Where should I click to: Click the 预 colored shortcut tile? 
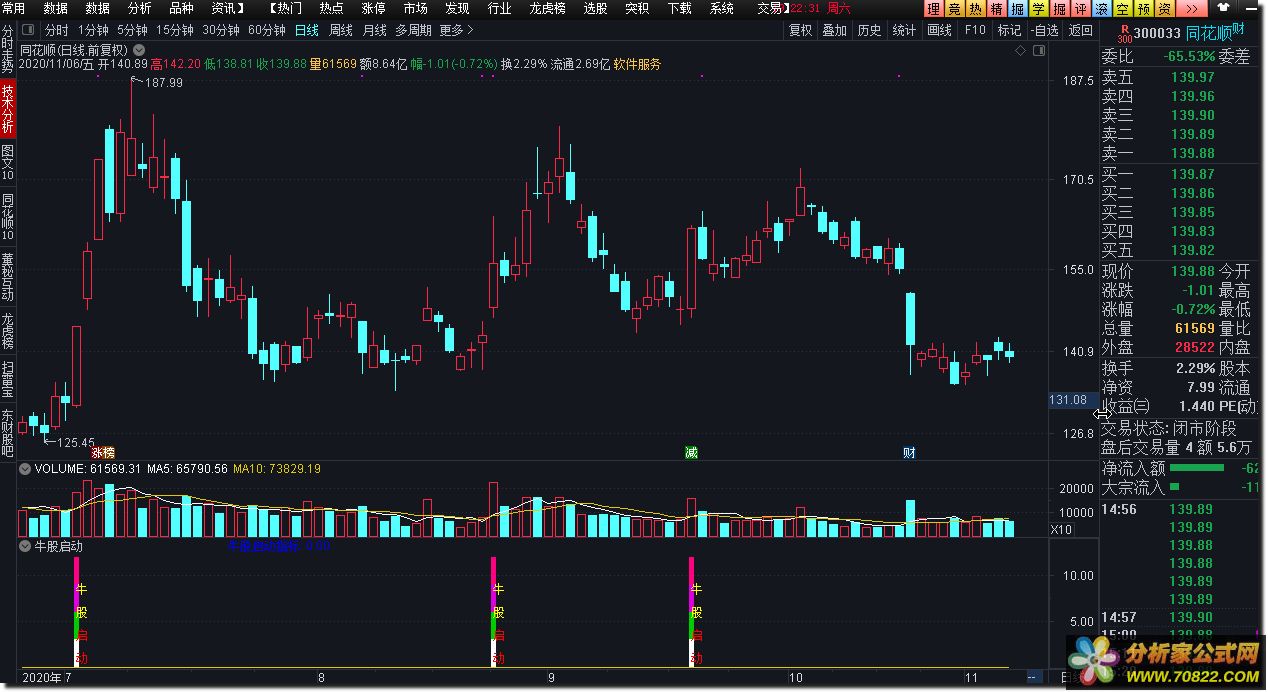(x=1143, y=8)
